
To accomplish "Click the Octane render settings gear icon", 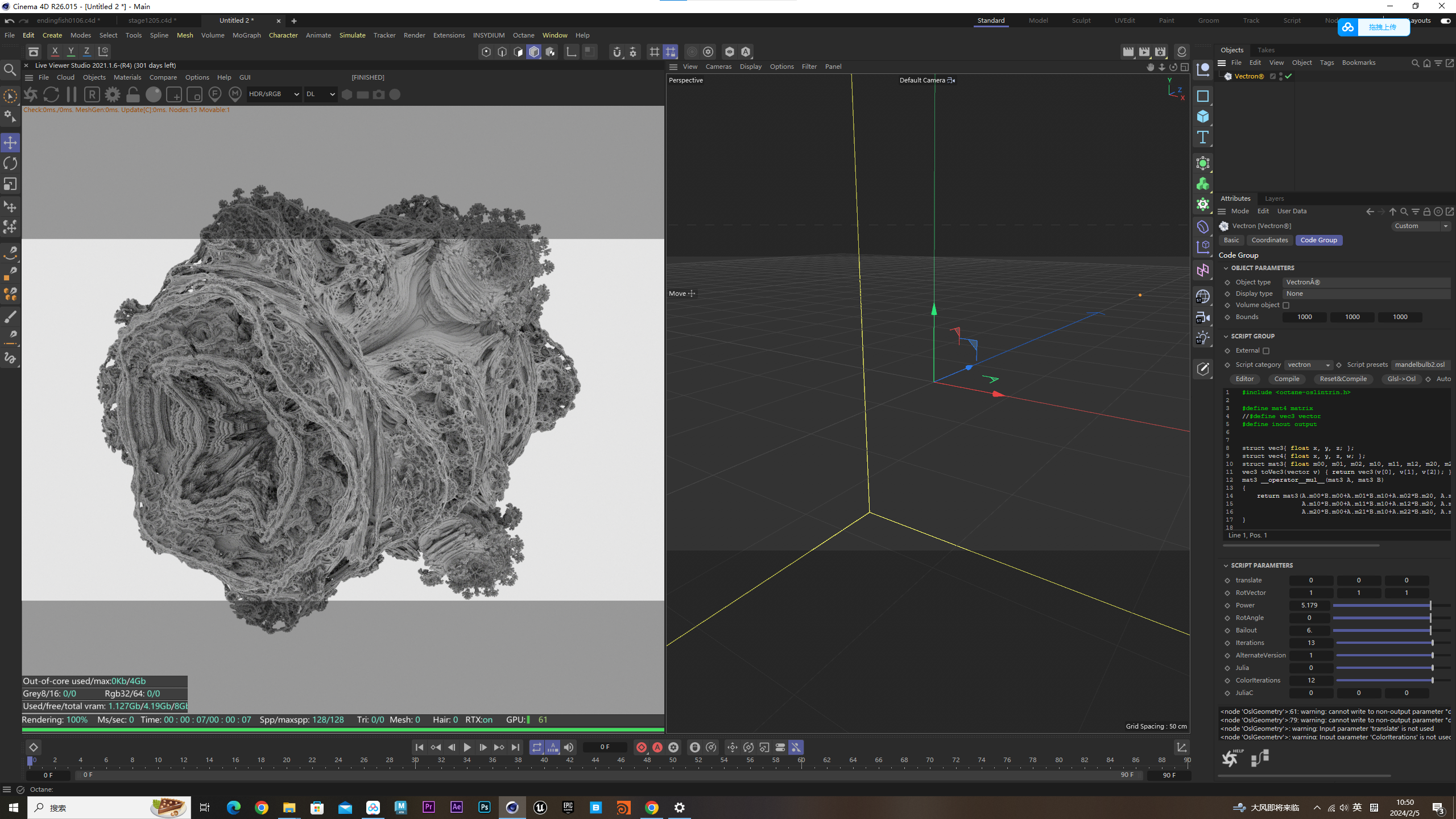I will coord(113,94).
